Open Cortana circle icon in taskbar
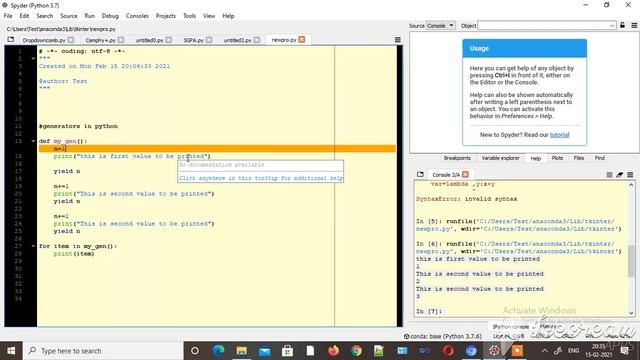This screenshot has width=640, height=360. tap(195, 351)
